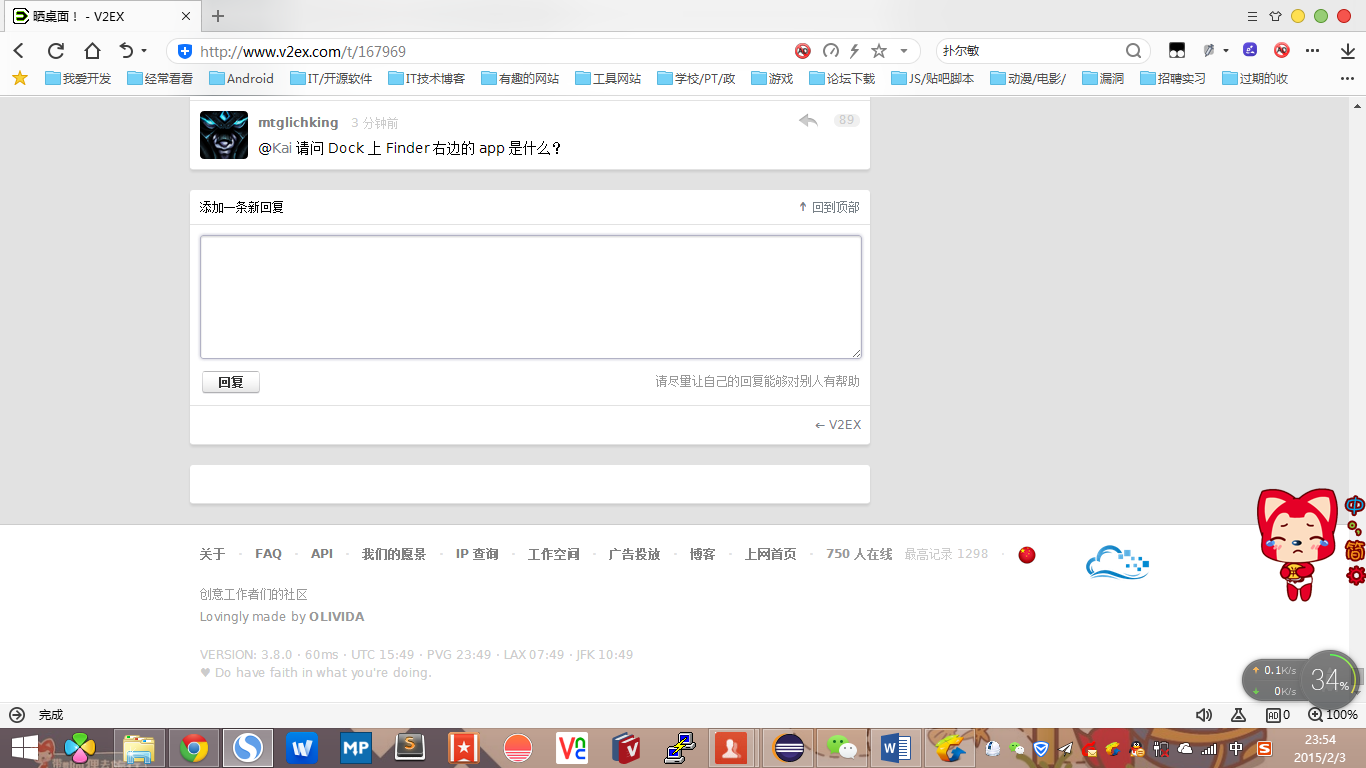This screenshot has height=768, width=1366.
Task: Open Chrome from the taskbar
Action: coord(194,747)
